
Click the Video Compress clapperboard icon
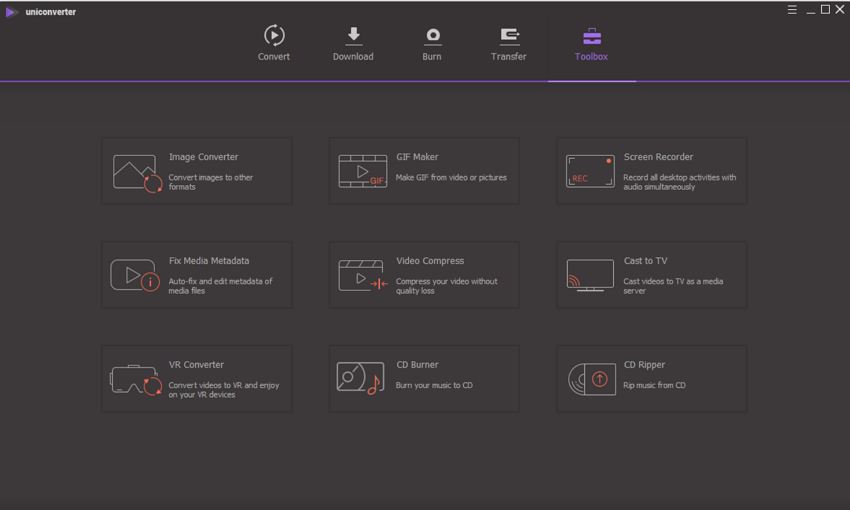(363, 275)
